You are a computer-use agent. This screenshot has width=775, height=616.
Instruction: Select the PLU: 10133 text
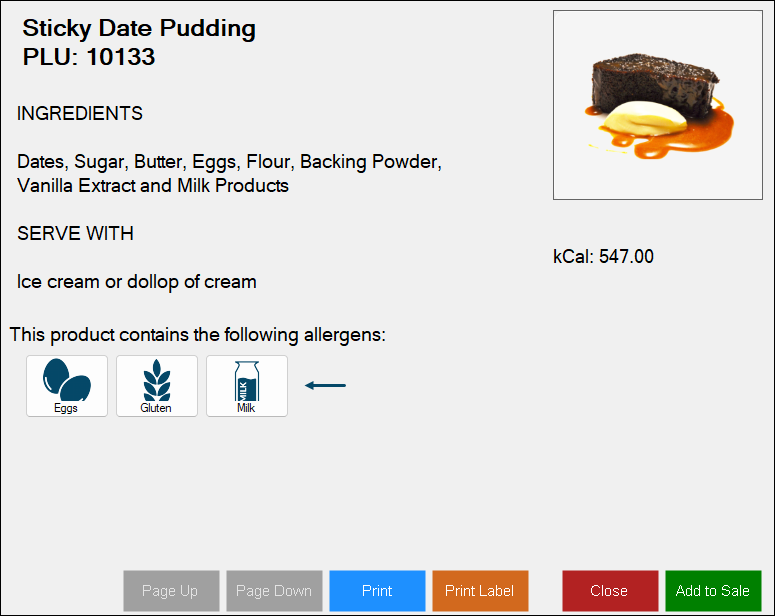point(89,57)
